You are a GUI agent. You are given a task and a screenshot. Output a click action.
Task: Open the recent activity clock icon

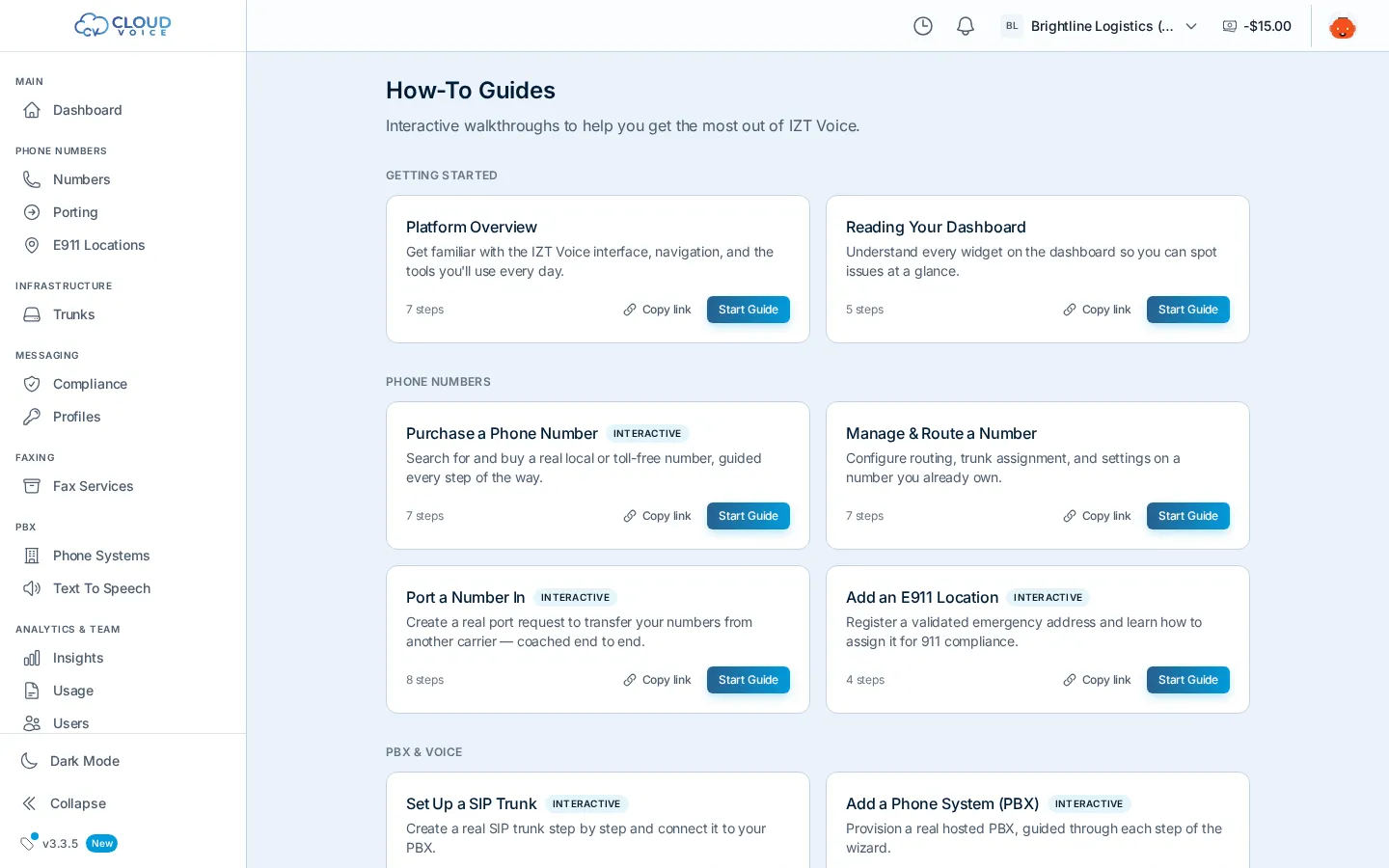click(923, 26)
